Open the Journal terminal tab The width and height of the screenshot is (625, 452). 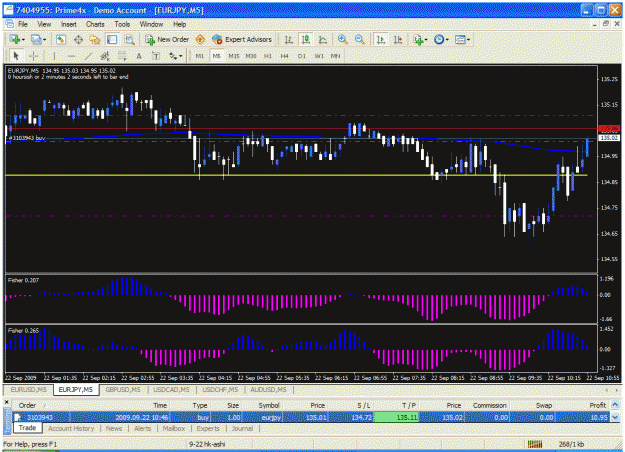point(242,428)
